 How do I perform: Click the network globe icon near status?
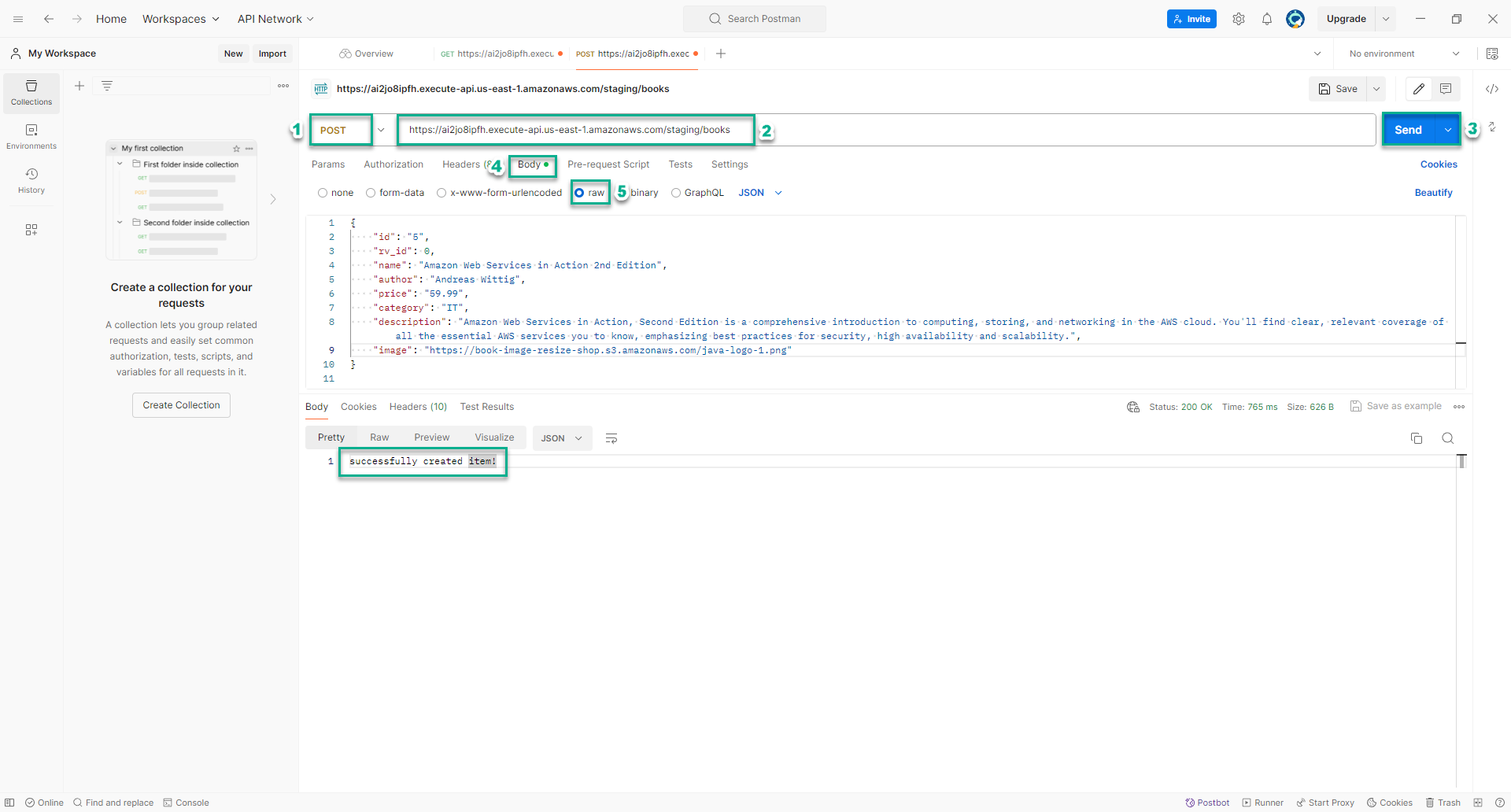click(1133, 407)
